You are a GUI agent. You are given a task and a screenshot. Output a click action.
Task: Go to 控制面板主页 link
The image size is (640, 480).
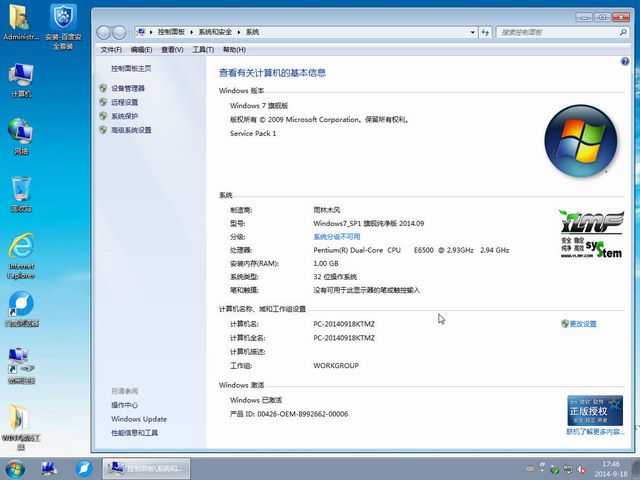click(131, 69)
